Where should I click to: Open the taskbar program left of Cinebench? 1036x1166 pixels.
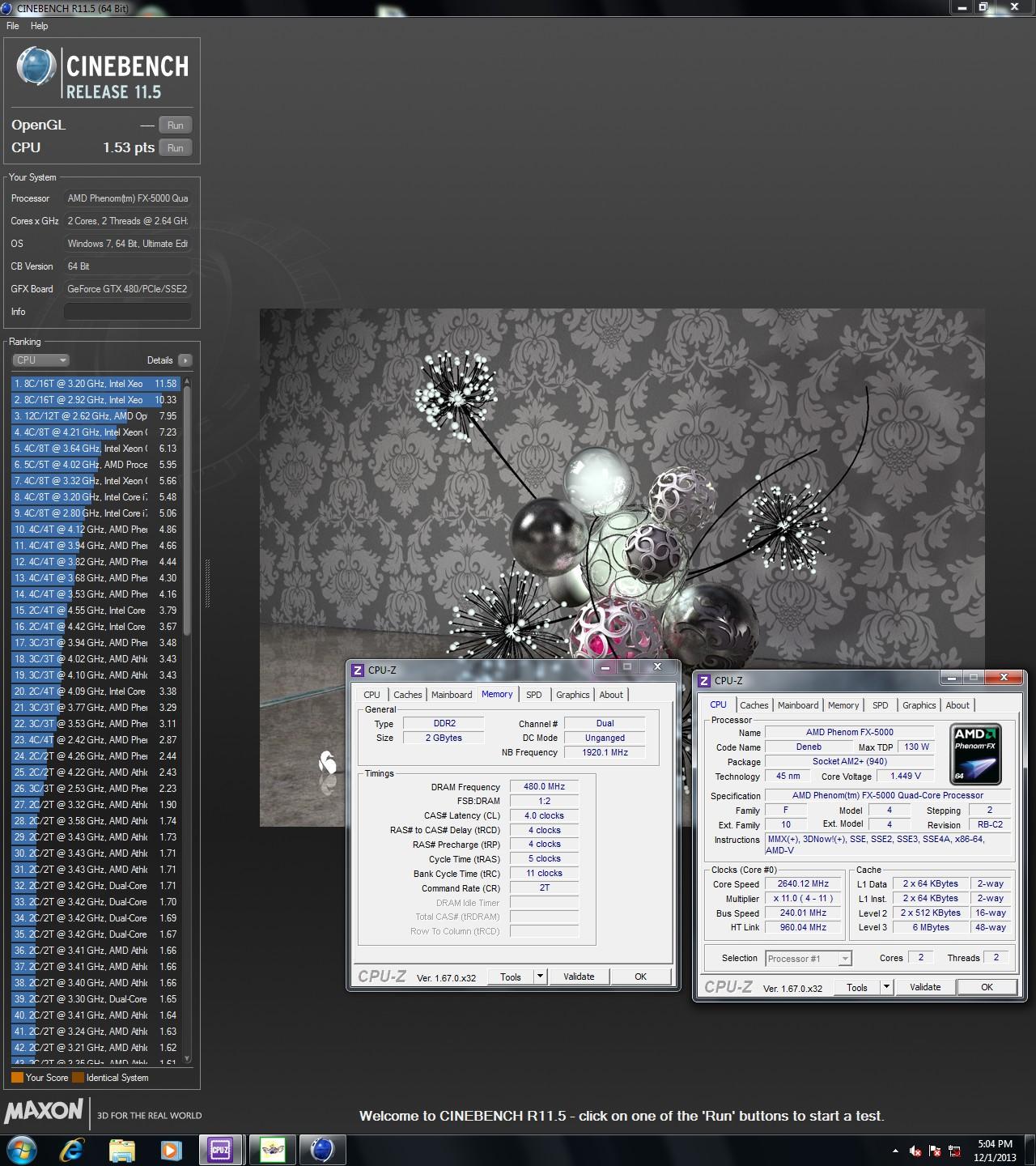[273, 1149]
